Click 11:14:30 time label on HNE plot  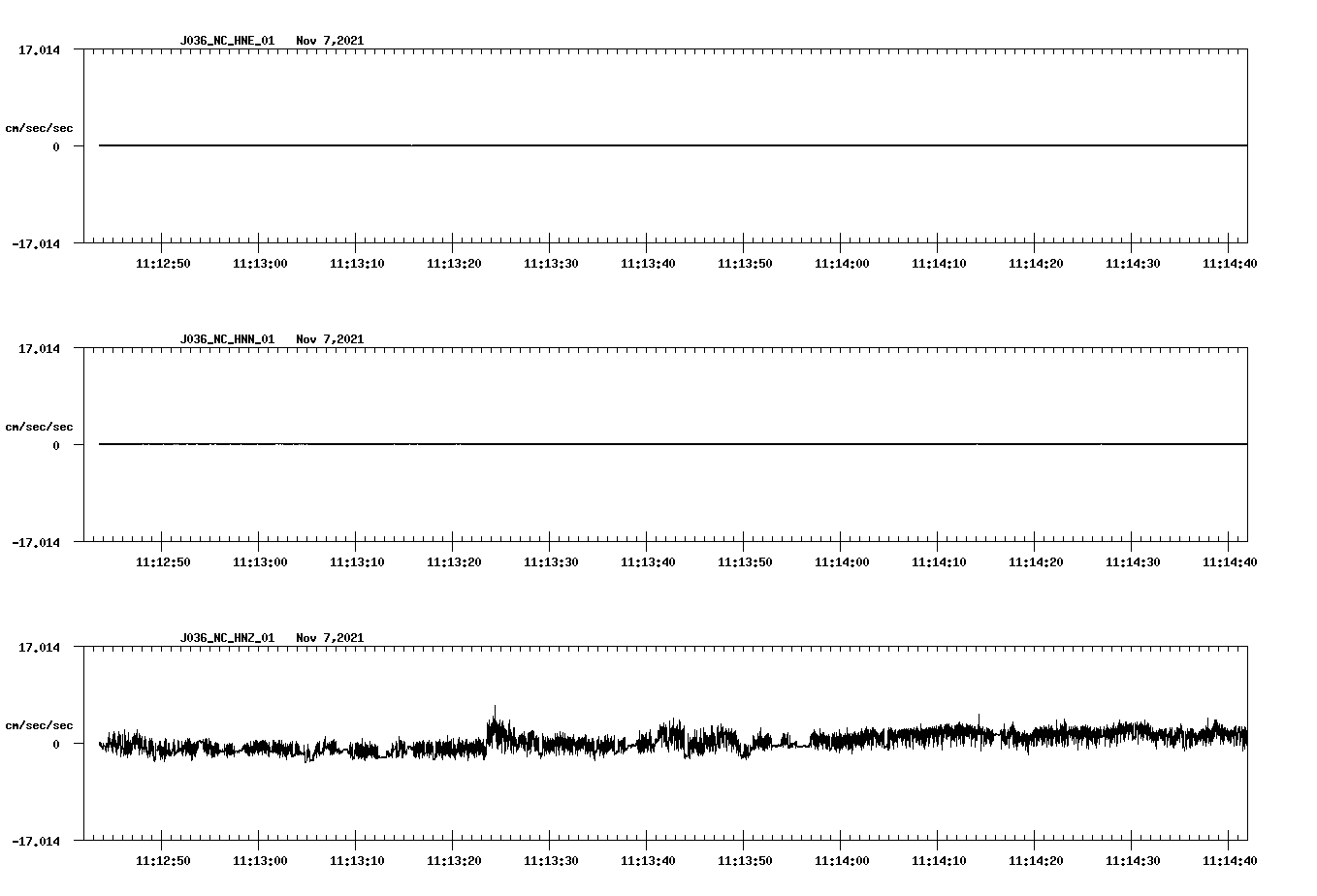pyautogui.click(x=1133, y=264)
